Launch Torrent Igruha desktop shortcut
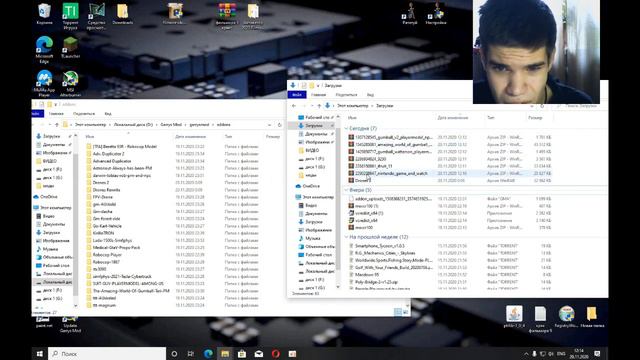The width and height of the screenshot is (640, 360). click(70, 16)
